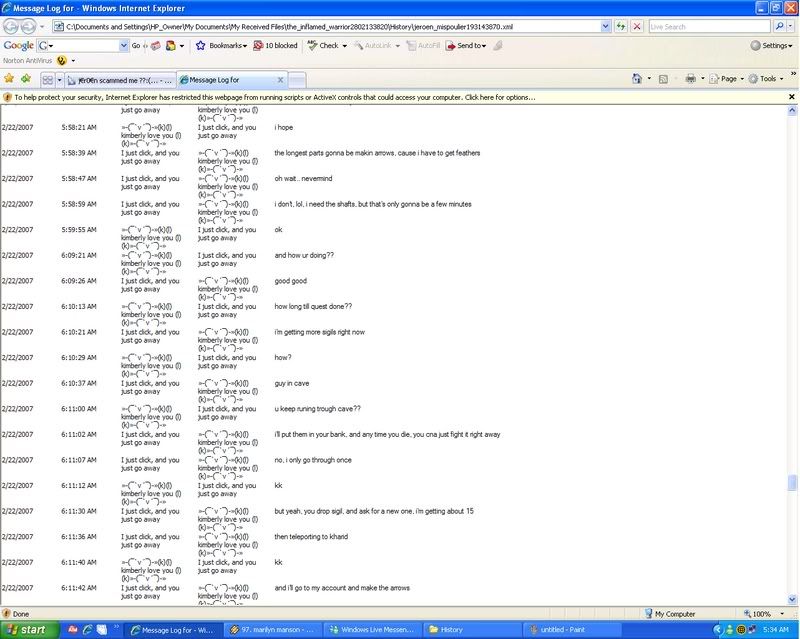The width and height of the screenshot is (800, 639).
Task: Switch to the 'jEr0En scammed me' tab
Action: coord(120,80)
